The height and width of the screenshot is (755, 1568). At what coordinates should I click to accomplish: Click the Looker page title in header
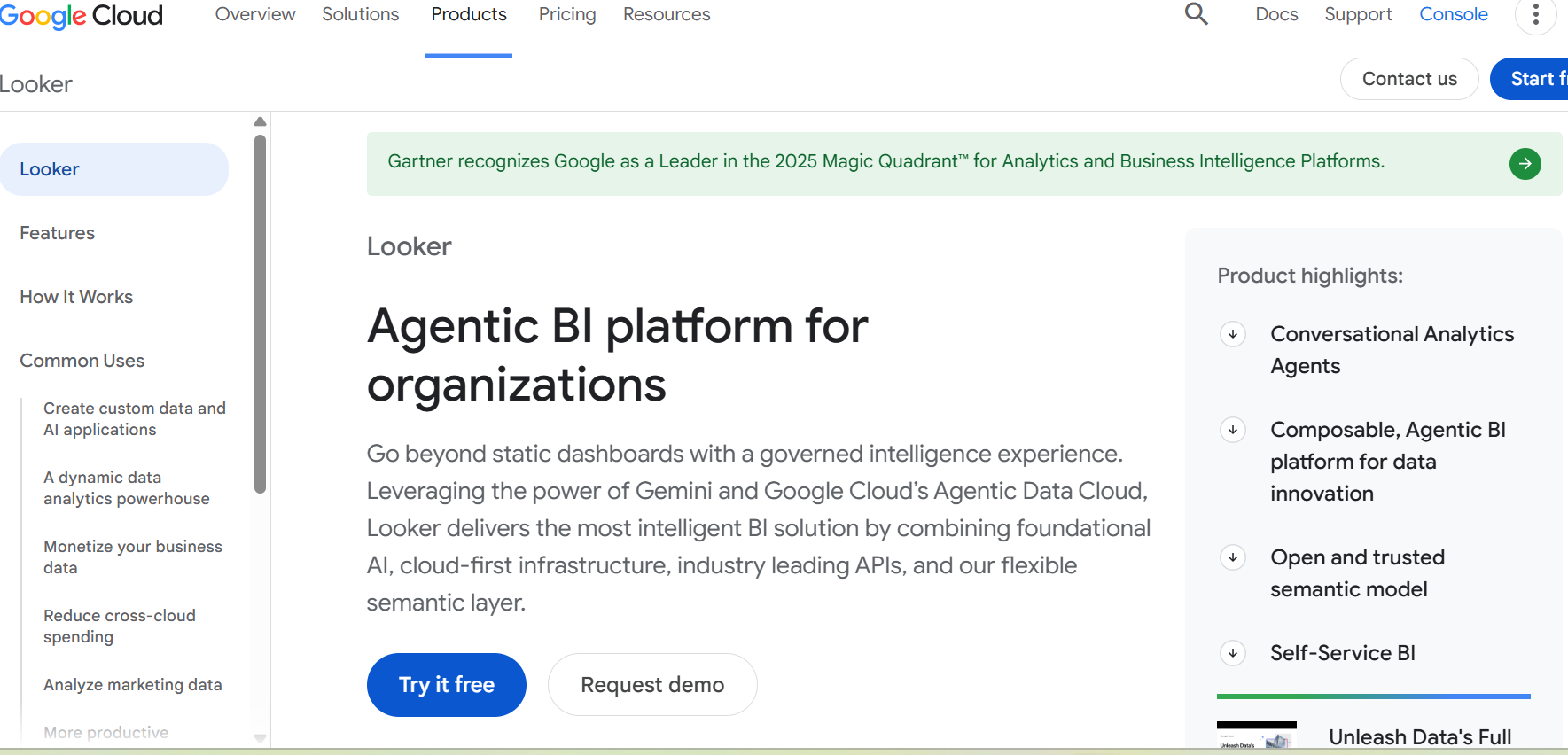tap(36, 84)
